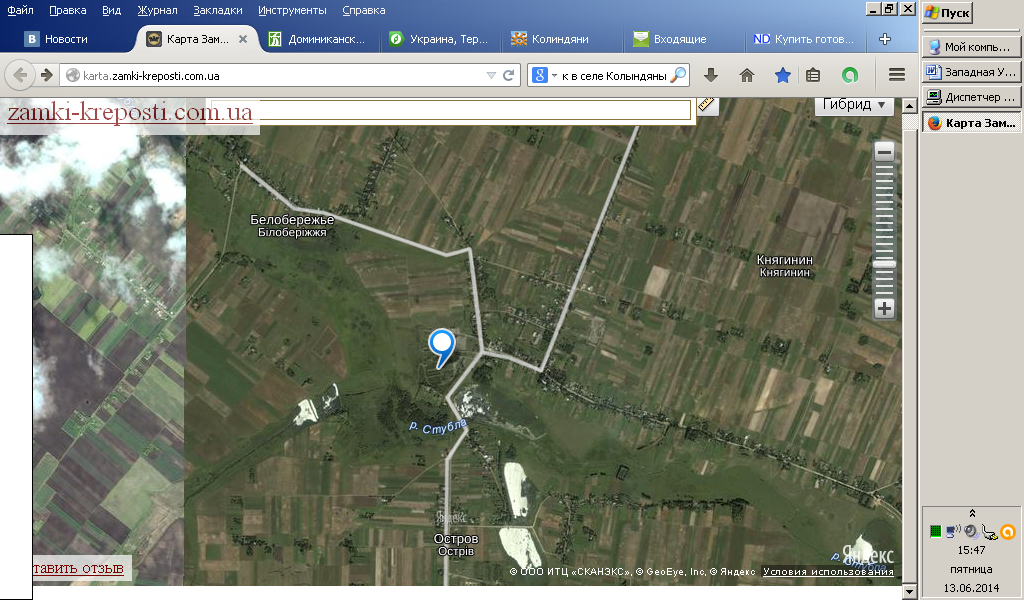Reload the page with refresh icon
Image resolution: width=1024 pixels, height=600 pixels.
coord(509,75)
